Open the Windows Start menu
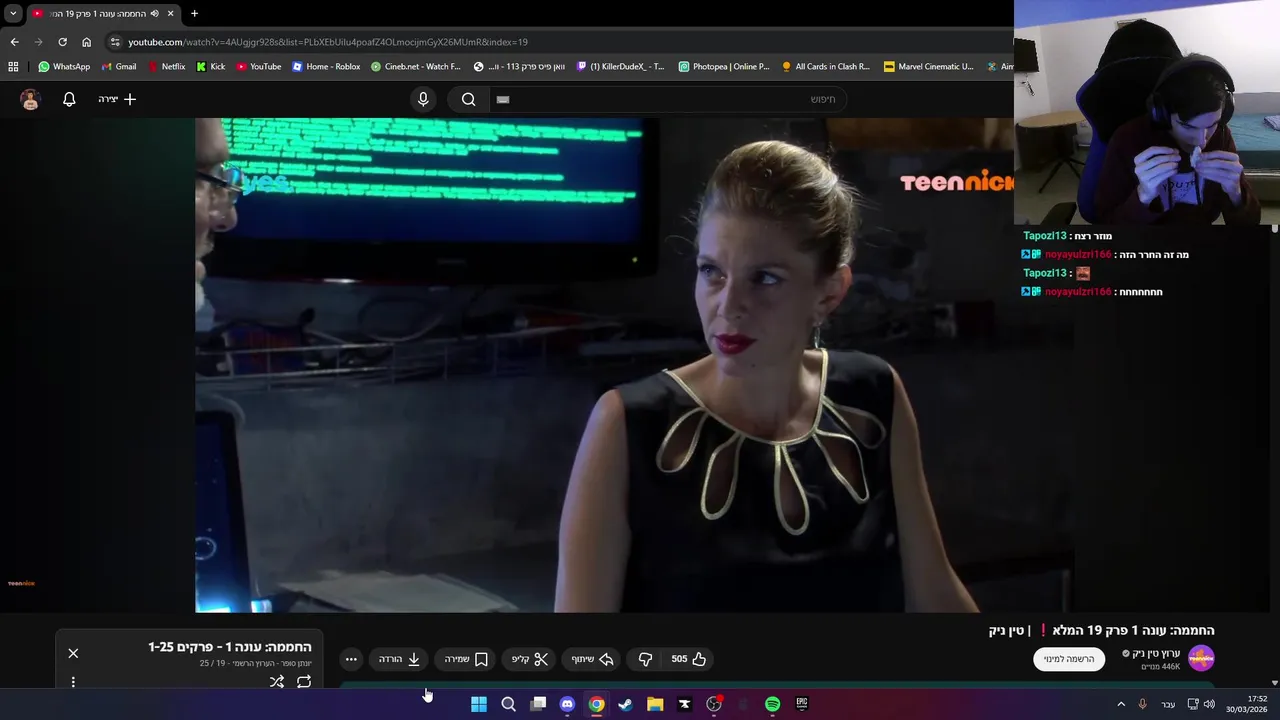This screenshot has height=720, width=1280. pos(479,704)
